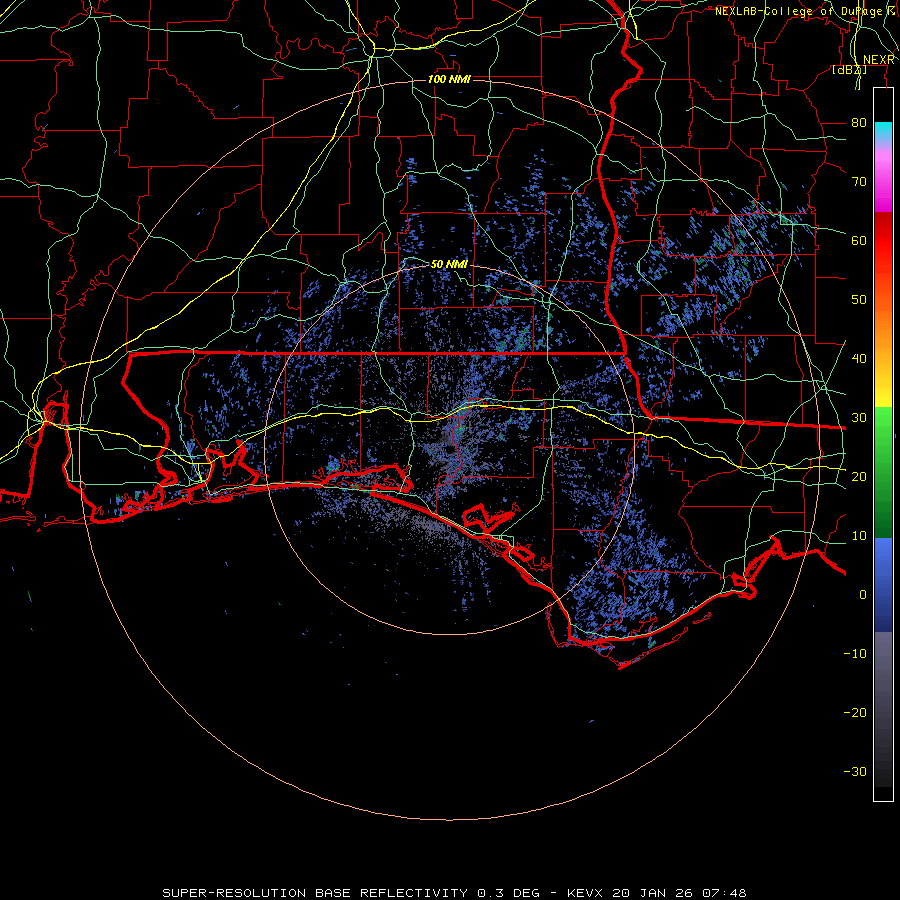Click the 60 dBZ scale label
Screen dimensions: 900x900
pyautogui.click(x=859, y=240)
